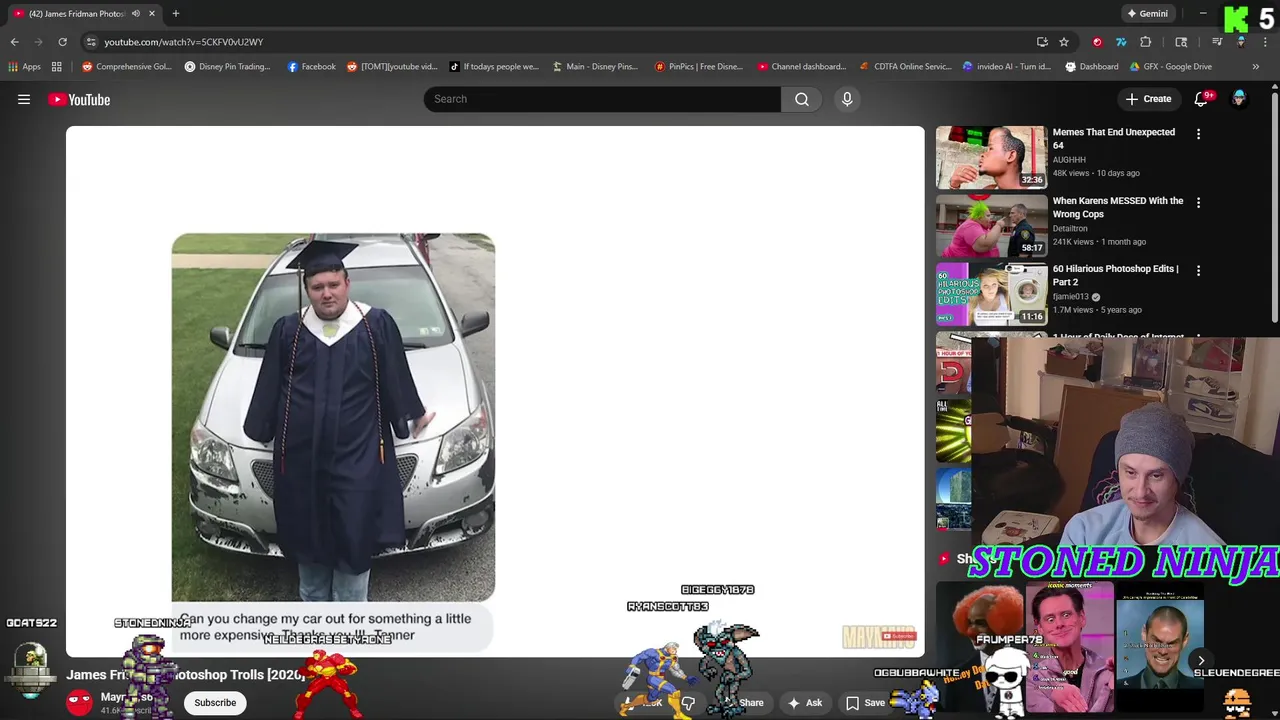Image resolution: width=1280 pixels, height=720 pixels.
Task: Dislike the video
Action: [x=688, y=703]
